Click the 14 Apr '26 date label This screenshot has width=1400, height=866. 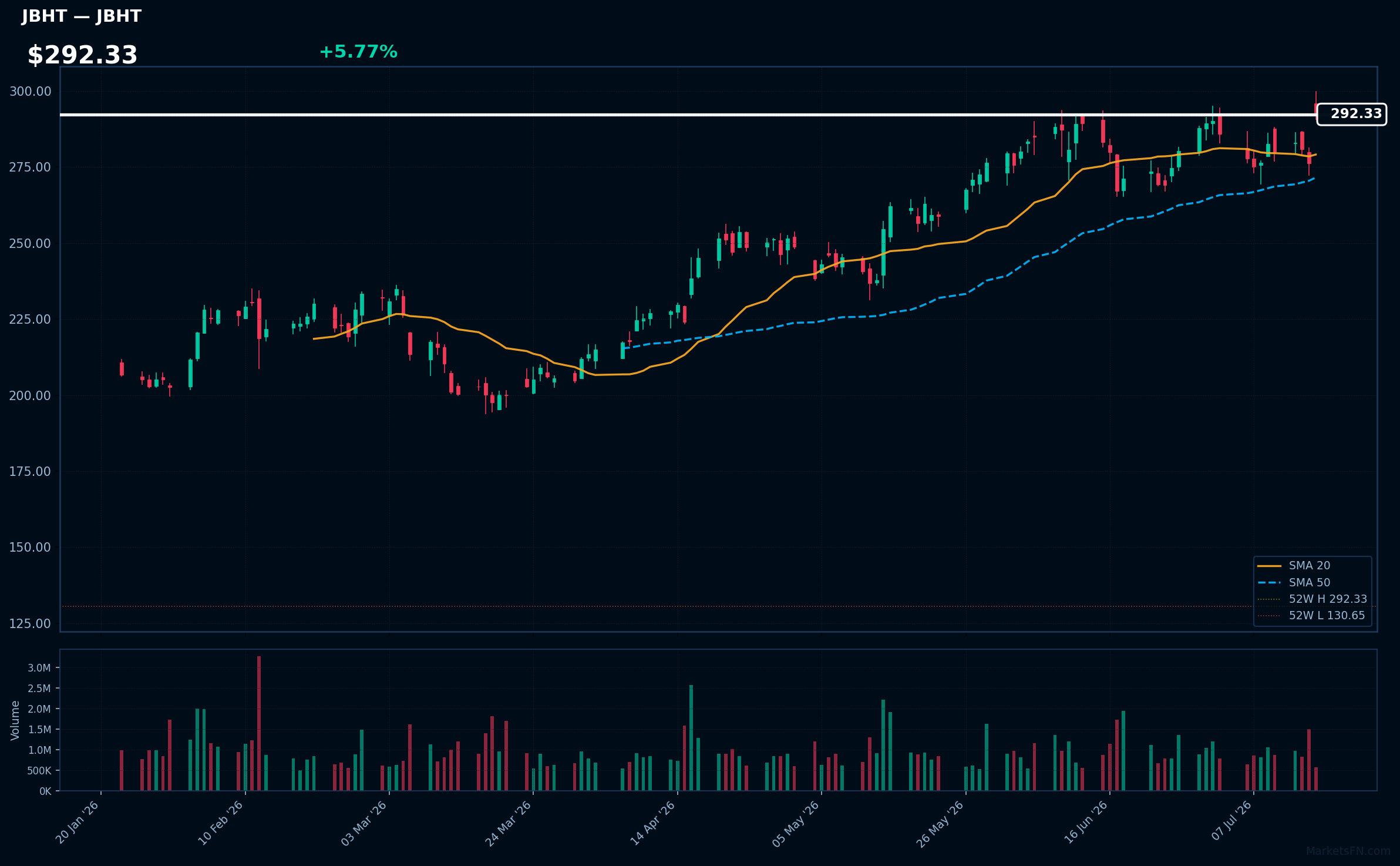(653, 823)
